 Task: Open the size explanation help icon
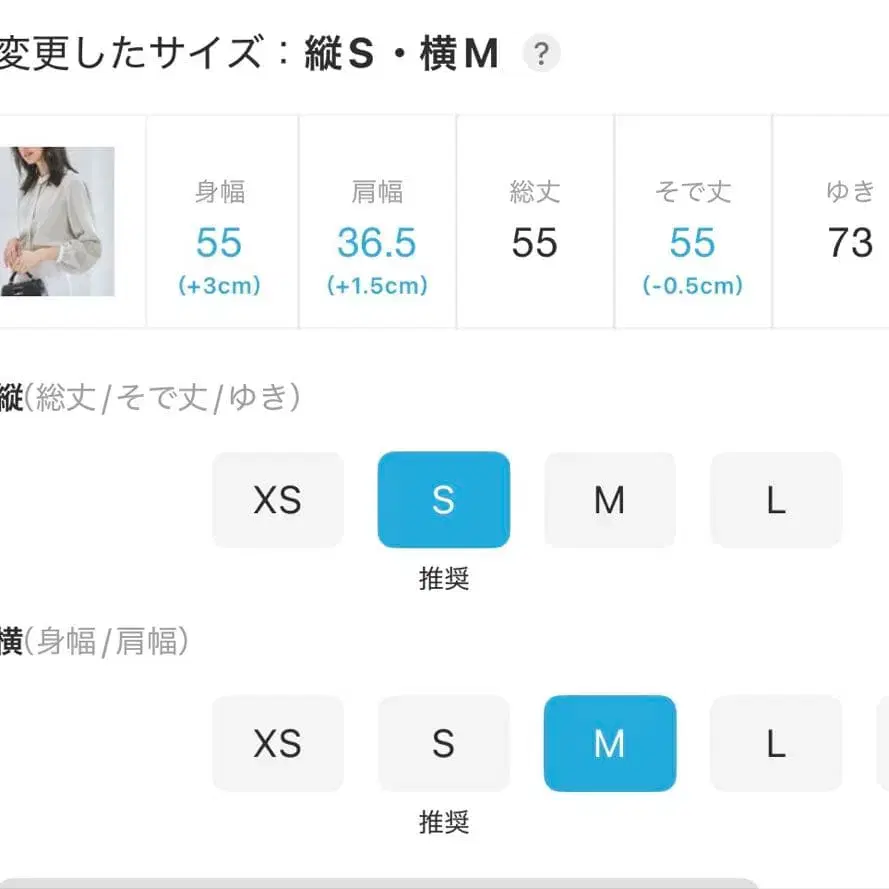point(543,54)
